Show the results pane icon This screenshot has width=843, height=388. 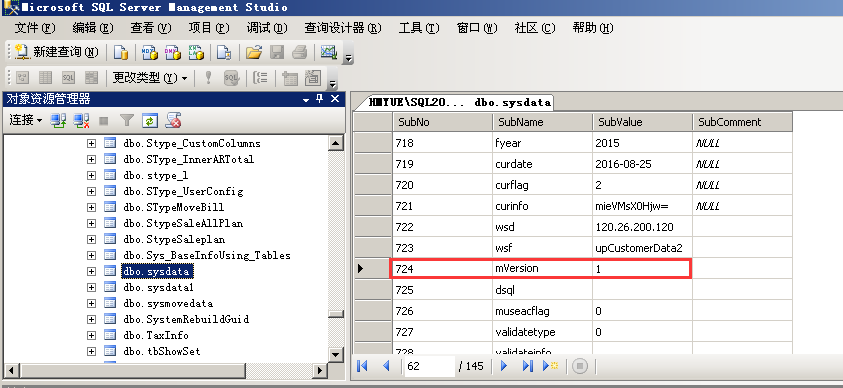pos(91,78)
